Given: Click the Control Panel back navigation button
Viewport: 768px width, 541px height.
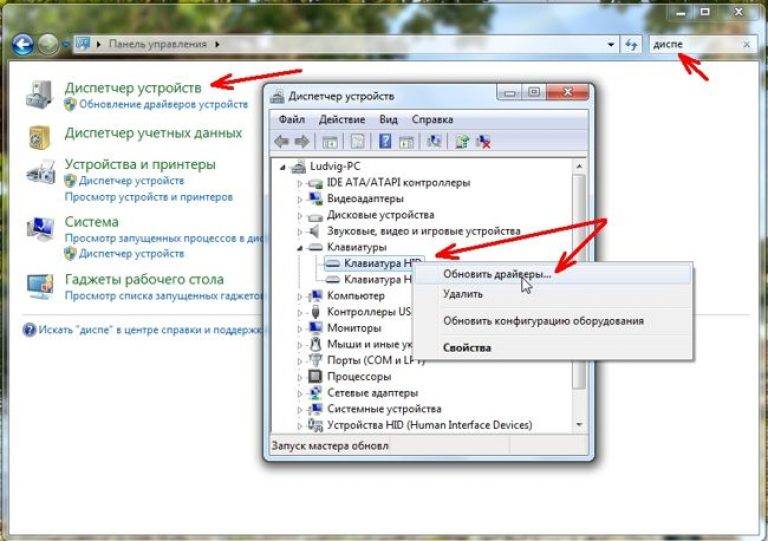Looking at the screenshot, I should point(23,45).
